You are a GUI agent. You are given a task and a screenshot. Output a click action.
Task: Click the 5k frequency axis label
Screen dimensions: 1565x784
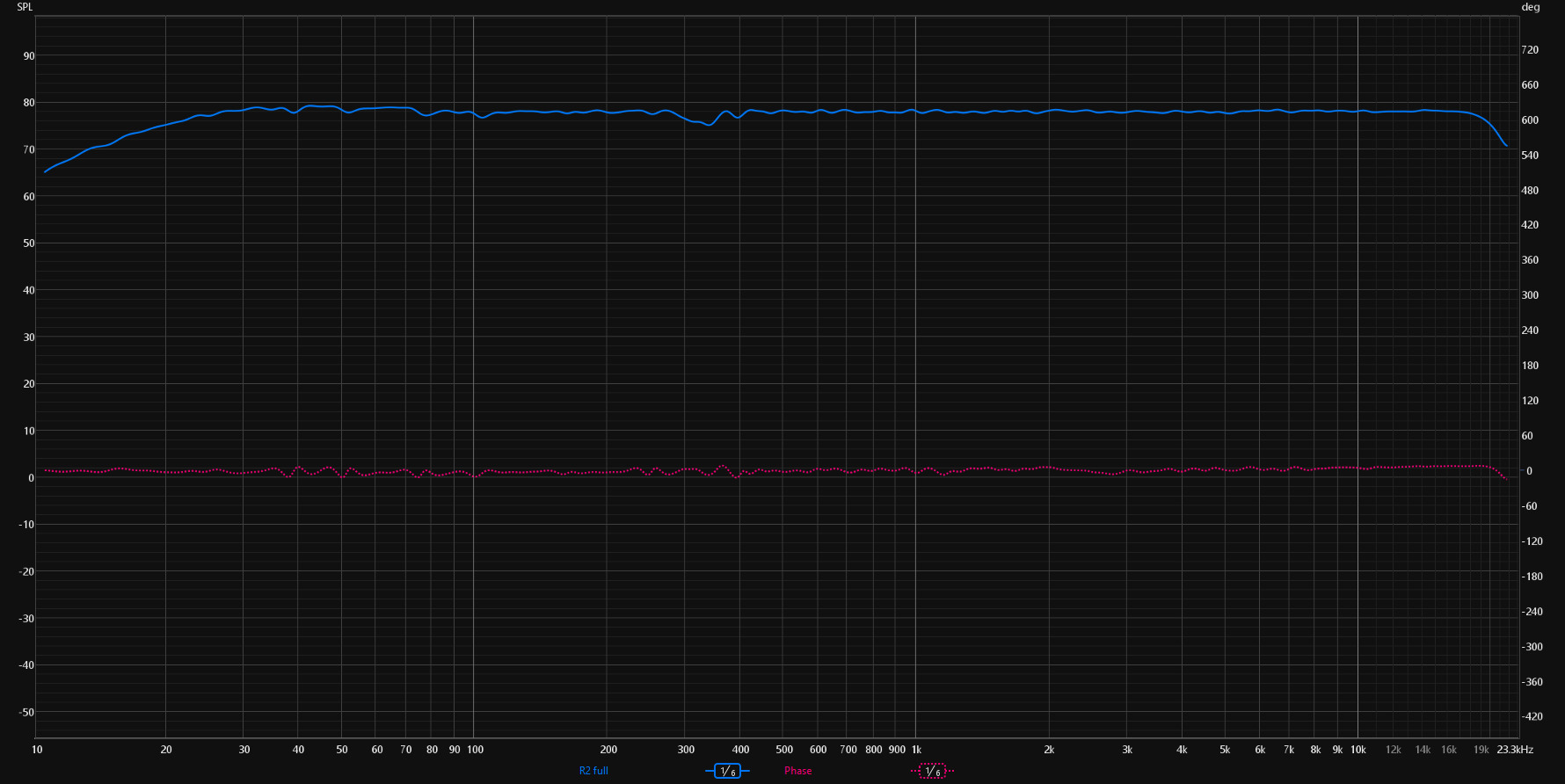[1225, 750]
